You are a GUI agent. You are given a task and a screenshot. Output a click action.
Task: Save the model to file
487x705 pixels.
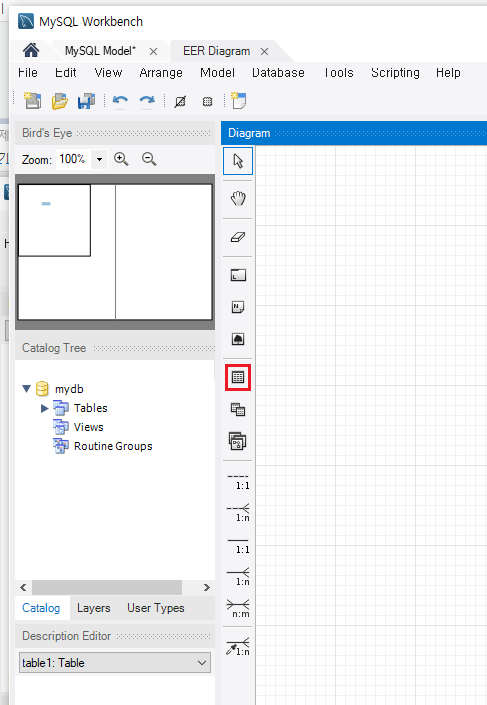[86, 101]
